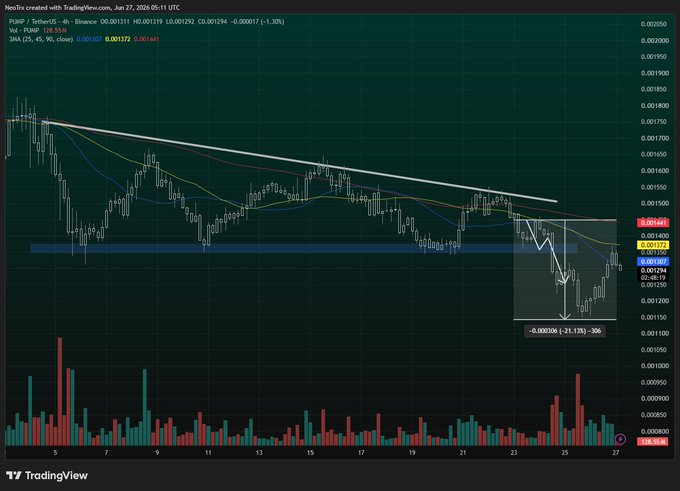This screenshot has height=491, width=680.
Task: Click the H0.001319 high value
Action: [x=148, y=21]
